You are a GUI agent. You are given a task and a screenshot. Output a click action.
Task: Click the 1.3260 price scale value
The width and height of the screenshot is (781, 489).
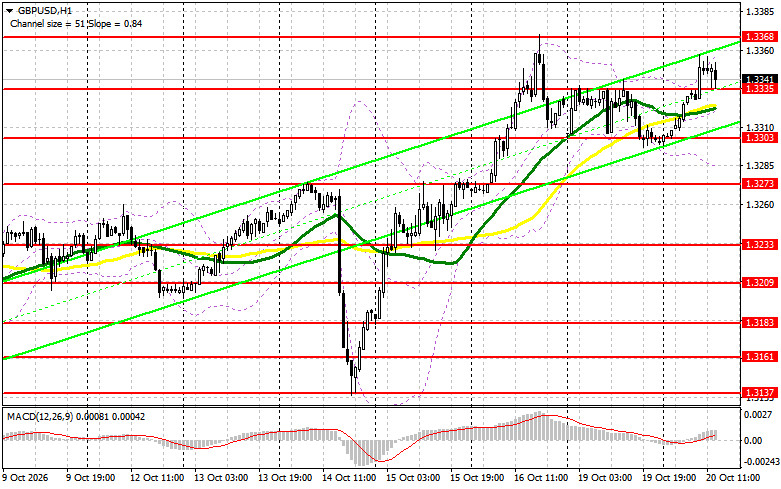coord(760,204)
